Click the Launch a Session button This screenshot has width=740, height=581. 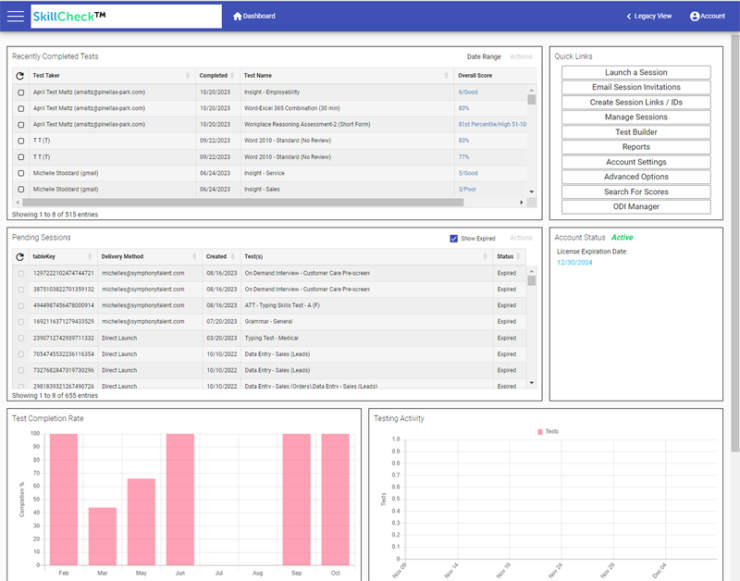point(636,73)
